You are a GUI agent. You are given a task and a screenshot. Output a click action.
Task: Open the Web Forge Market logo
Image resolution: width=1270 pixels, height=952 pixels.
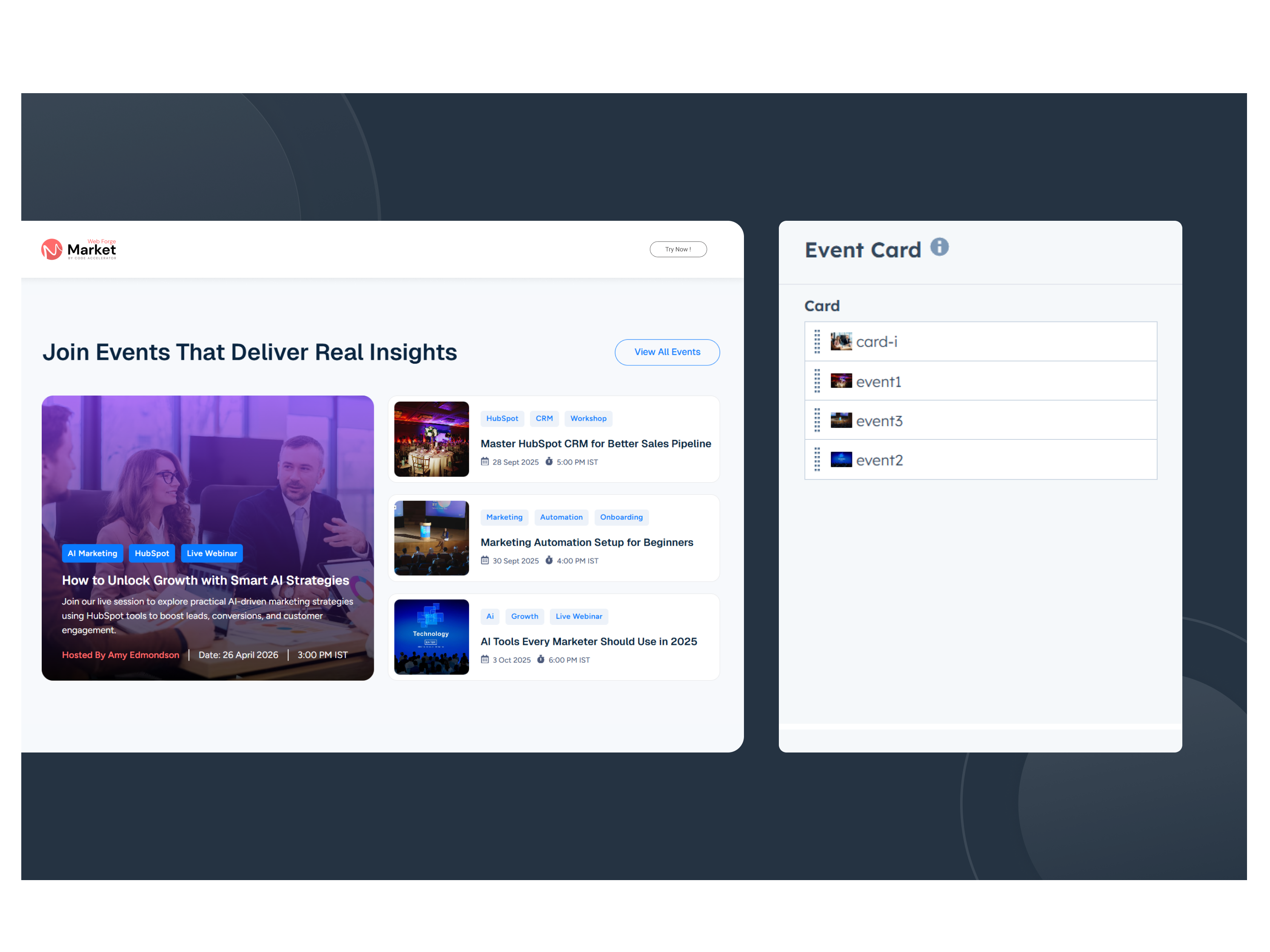coord(79,249)
